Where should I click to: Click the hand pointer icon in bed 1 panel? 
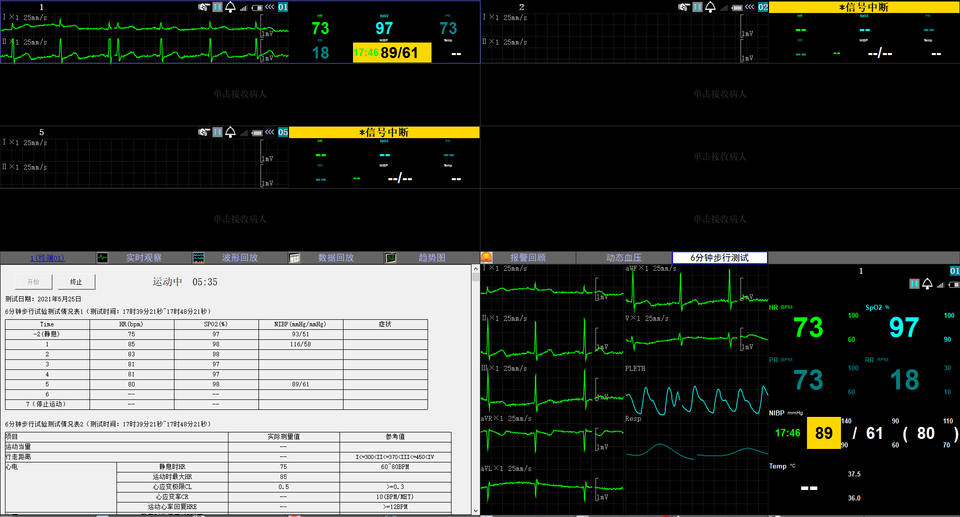pyautogui.click(x=204, y=7)
